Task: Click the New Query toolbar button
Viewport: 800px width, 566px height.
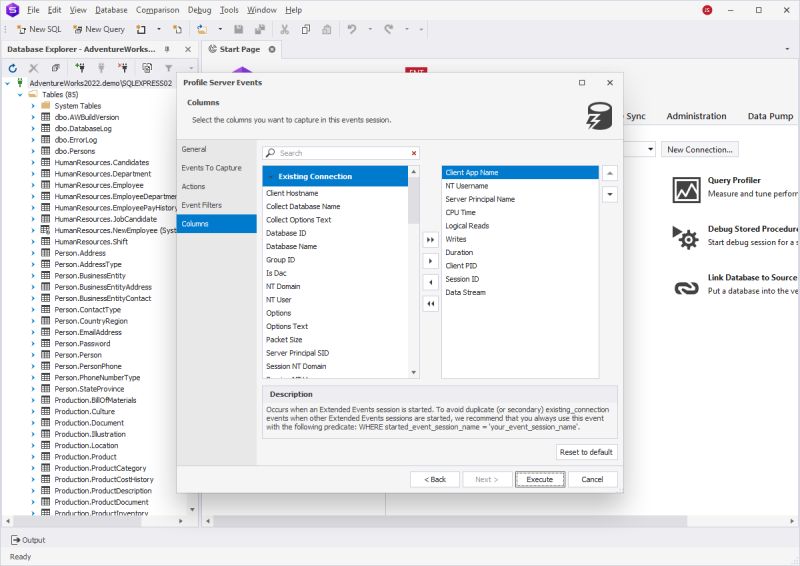Action: pyautogui.click(x=99, y=30)
